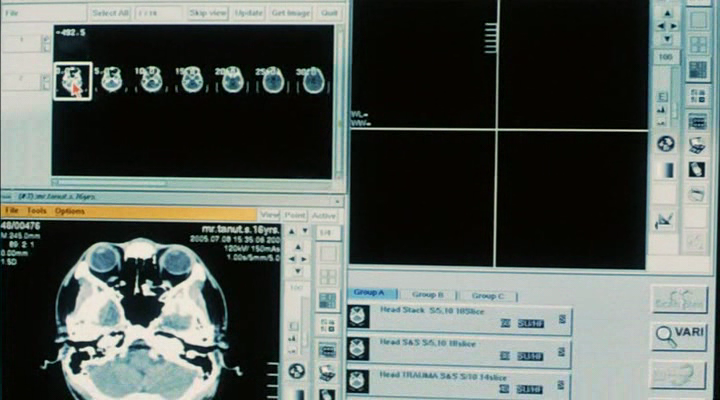Switch to the Group C tab
The width and height of the screenshot is (720, 400).
point(488,296)
